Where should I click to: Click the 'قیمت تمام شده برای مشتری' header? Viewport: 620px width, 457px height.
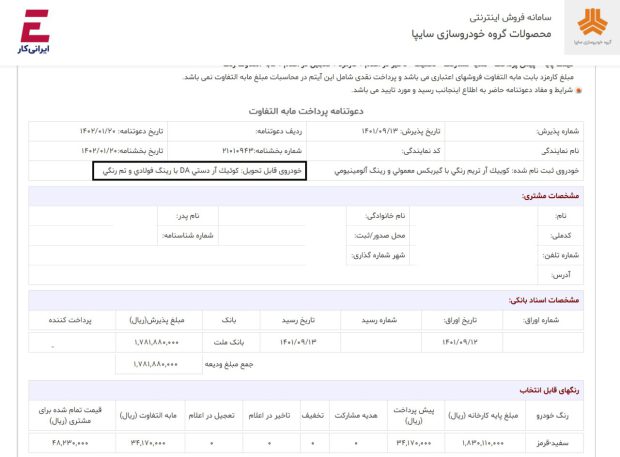tap(70, 415)
